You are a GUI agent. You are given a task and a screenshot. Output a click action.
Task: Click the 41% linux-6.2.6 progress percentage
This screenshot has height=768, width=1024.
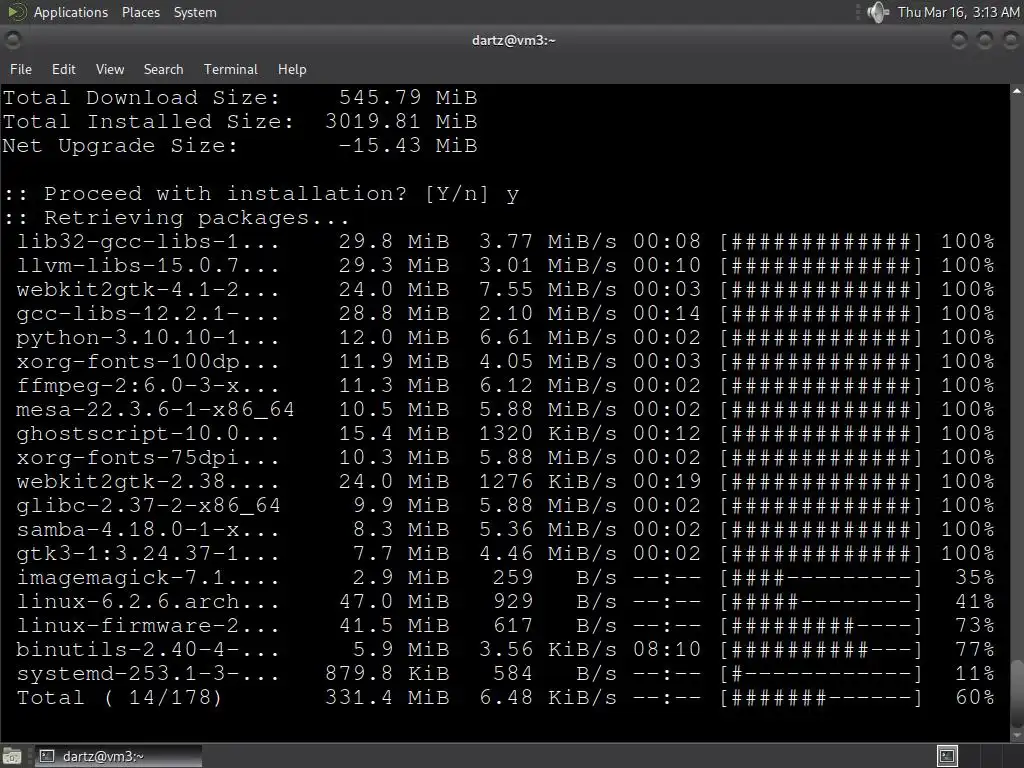click(974, 602)
